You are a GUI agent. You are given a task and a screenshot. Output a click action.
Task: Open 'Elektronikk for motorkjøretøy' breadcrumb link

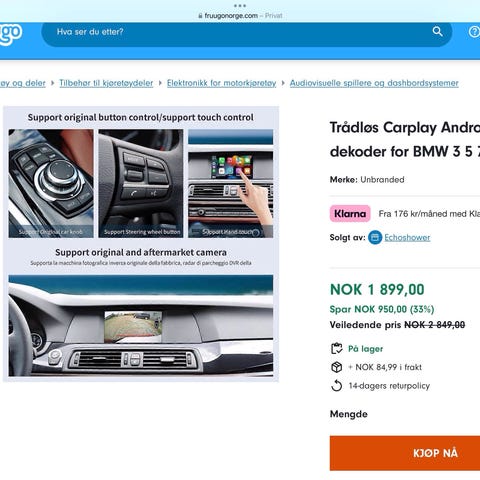click(x=221, y=83)
